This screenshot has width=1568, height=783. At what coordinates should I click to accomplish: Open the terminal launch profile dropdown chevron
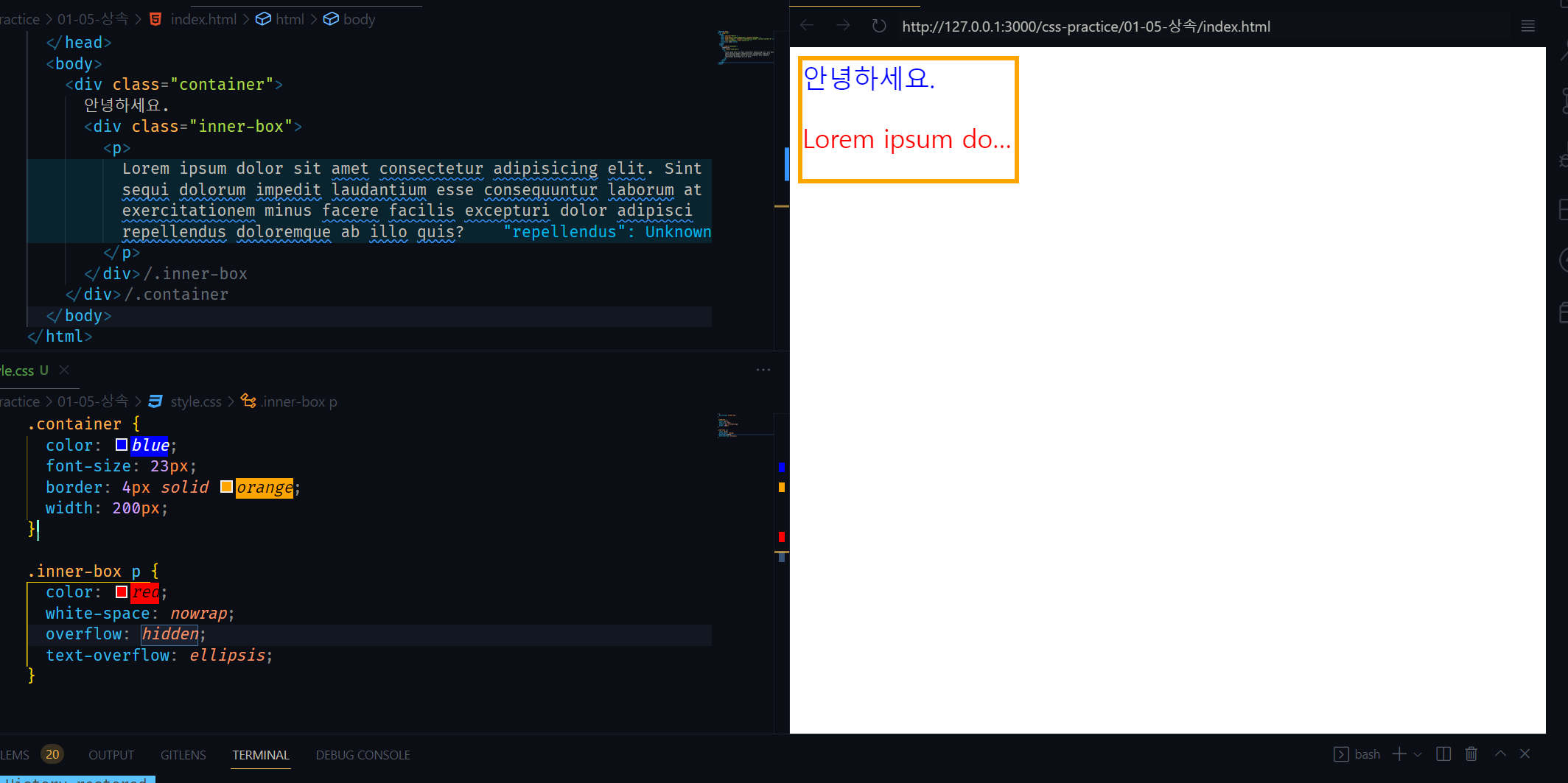click(1418, 754)
